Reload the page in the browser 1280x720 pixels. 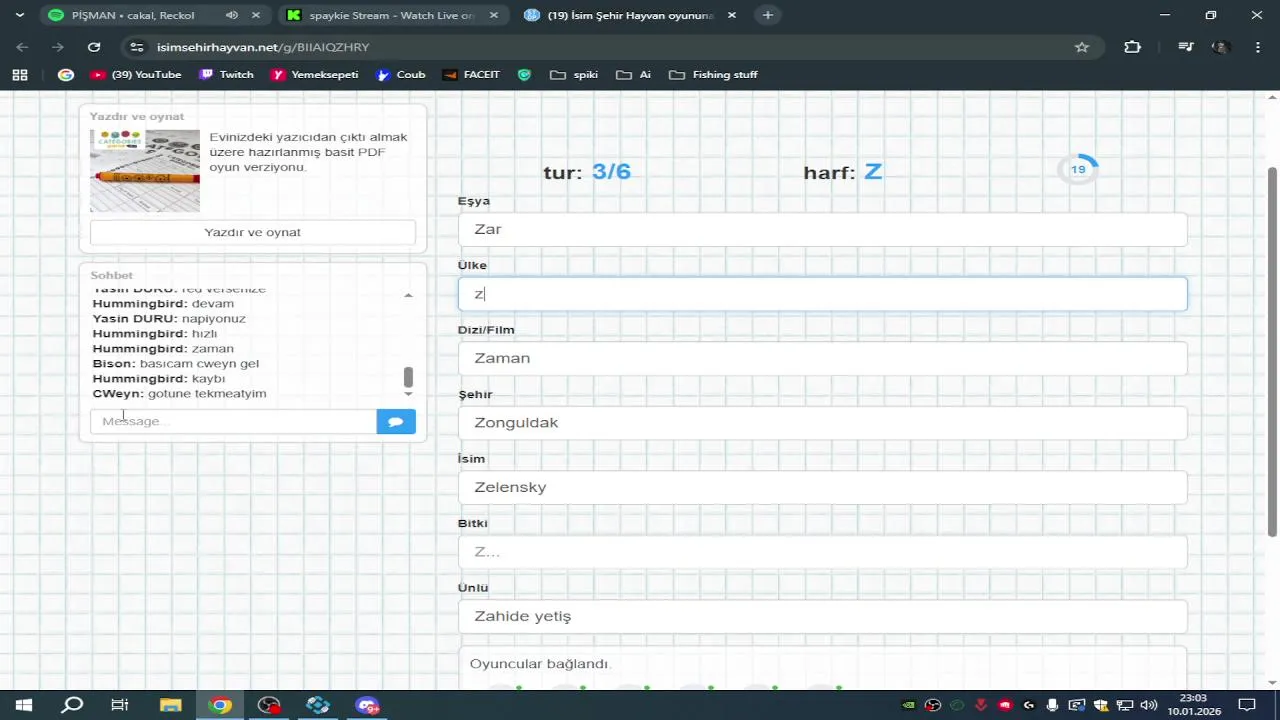94,47
